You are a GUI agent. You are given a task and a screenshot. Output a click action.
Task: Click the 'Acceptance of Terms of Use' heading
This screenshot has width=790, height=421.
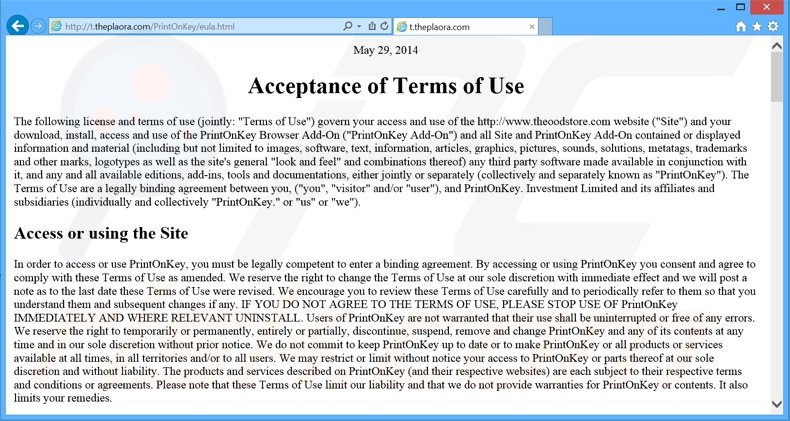click(x=386, y=86)
